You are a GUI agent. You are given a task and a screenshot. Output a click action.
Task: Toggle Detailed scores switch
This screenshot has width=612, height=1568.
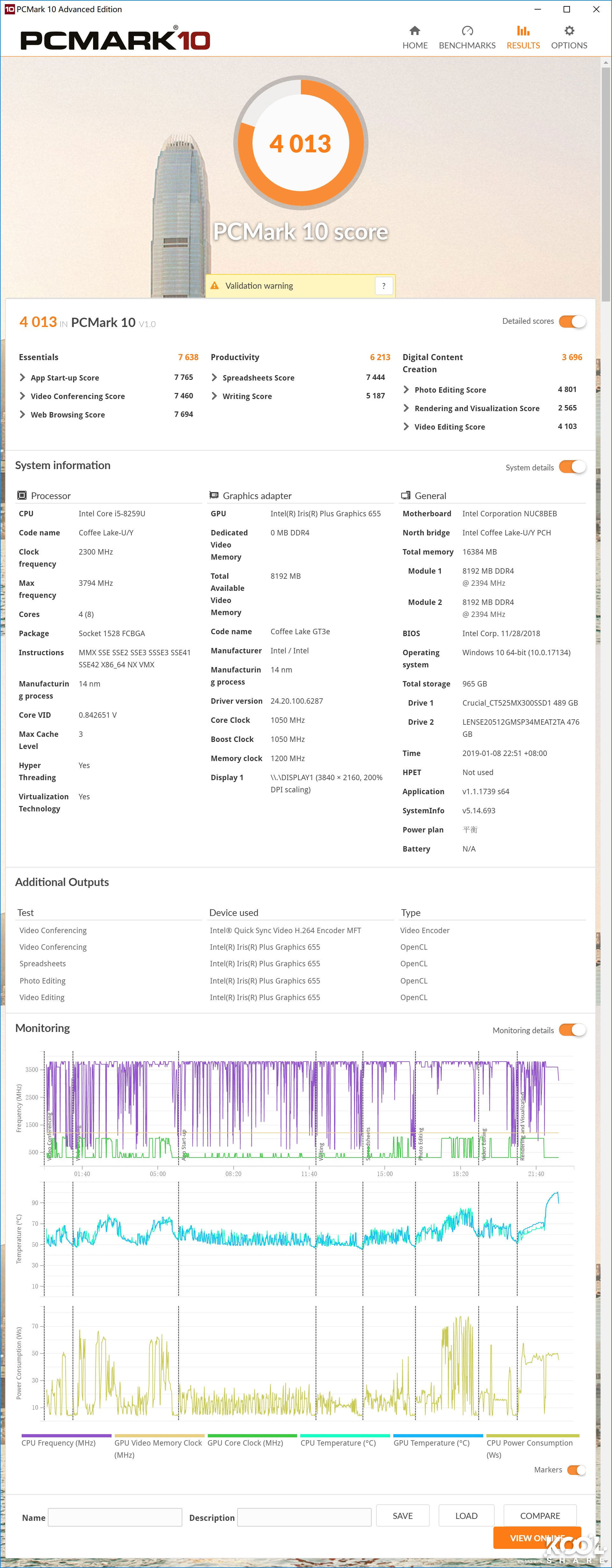(x=572, y=321)
